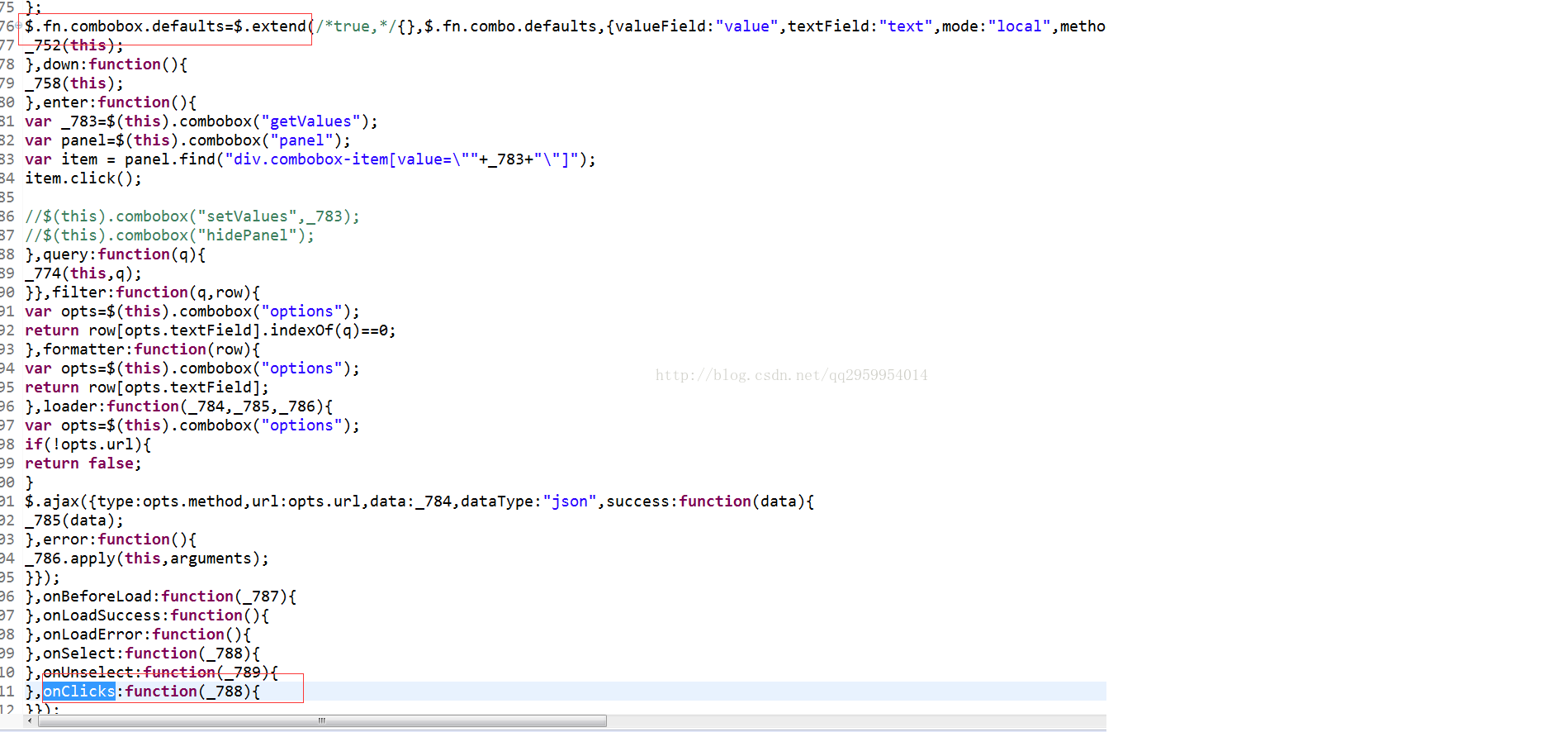The height and width of the screenshot is (732, 1568).
Task: Click the "$.ajax({type:opts.method" text
Action: [134, 501]
